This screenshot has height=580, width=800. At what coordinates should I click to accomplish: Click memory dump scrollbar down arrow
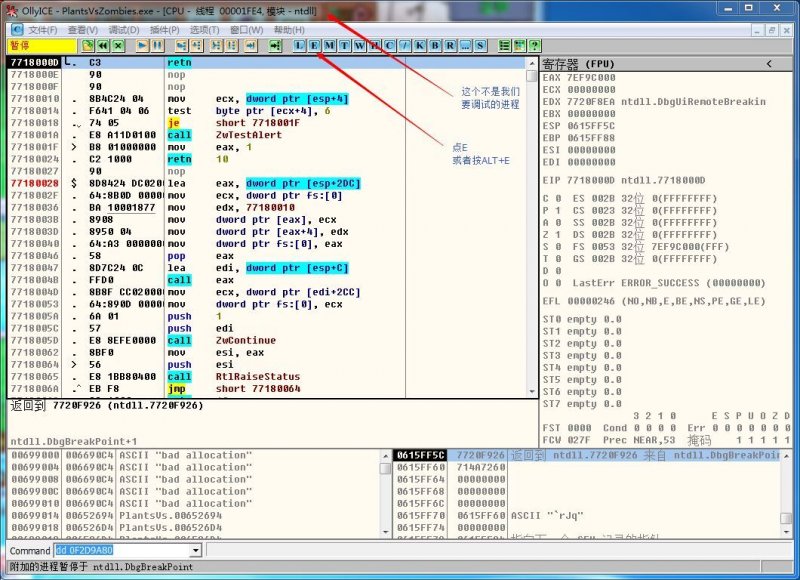tap(386, 532)
